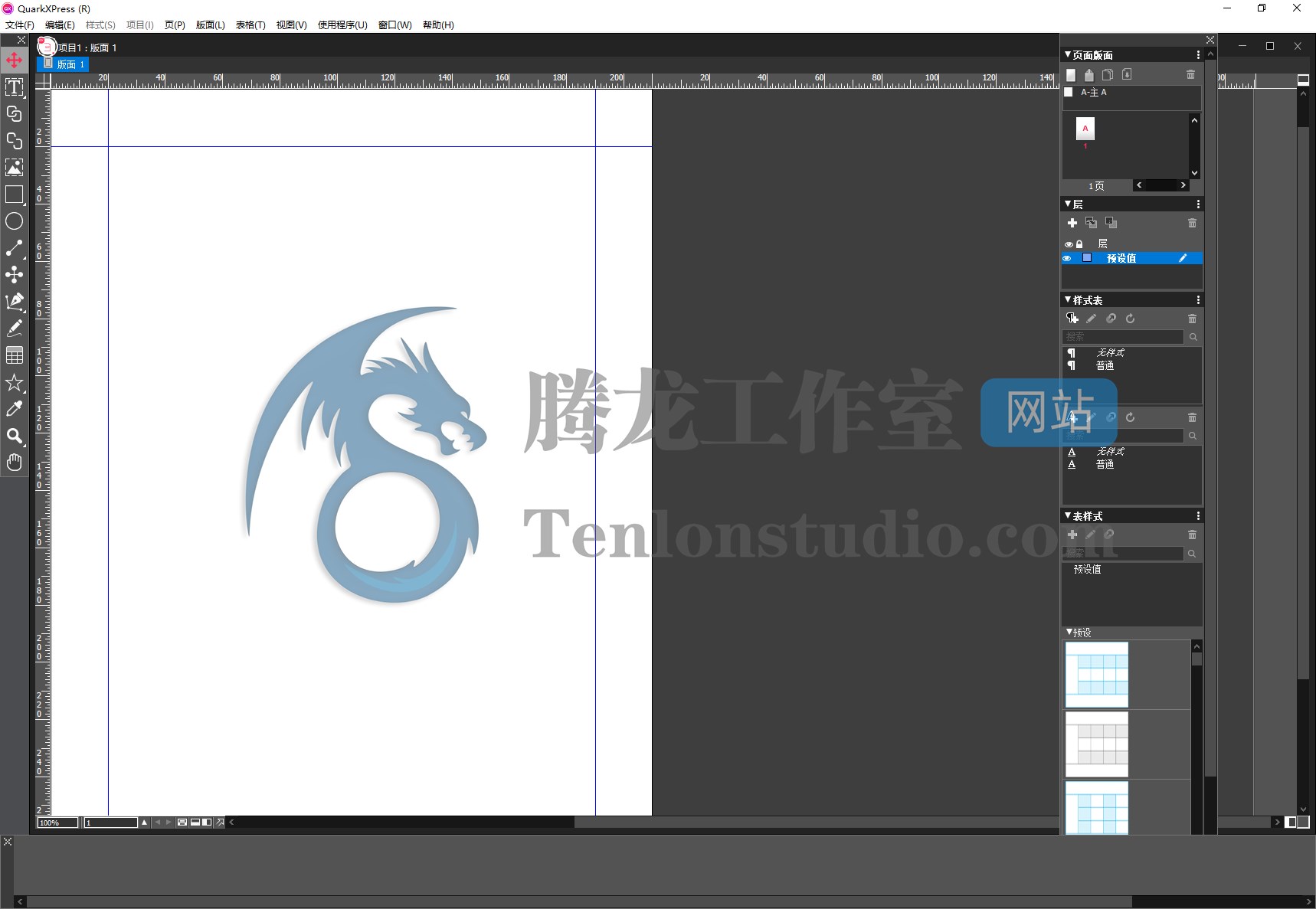Image resolution: width=1316 pixels, height=909 pixels.
Task: Select the Picture Content tool
Action: (14, 167)
